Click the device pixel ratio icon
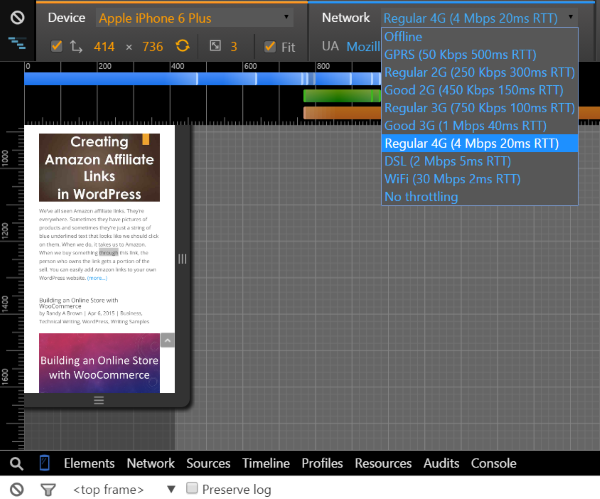Screen dimensions: 600x499 tap(215, 46)
